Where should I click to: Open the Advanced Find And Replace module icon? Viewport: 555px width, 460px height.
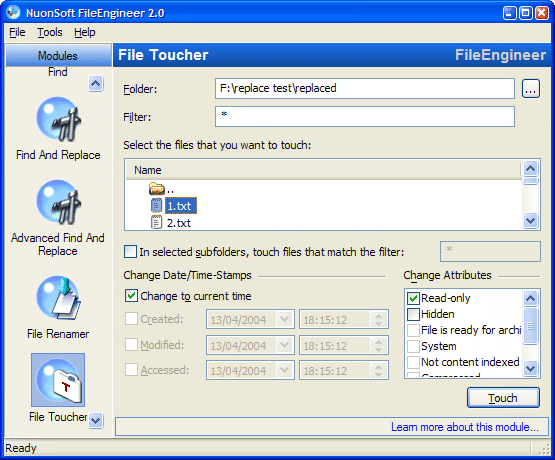(x=58, y=202)
